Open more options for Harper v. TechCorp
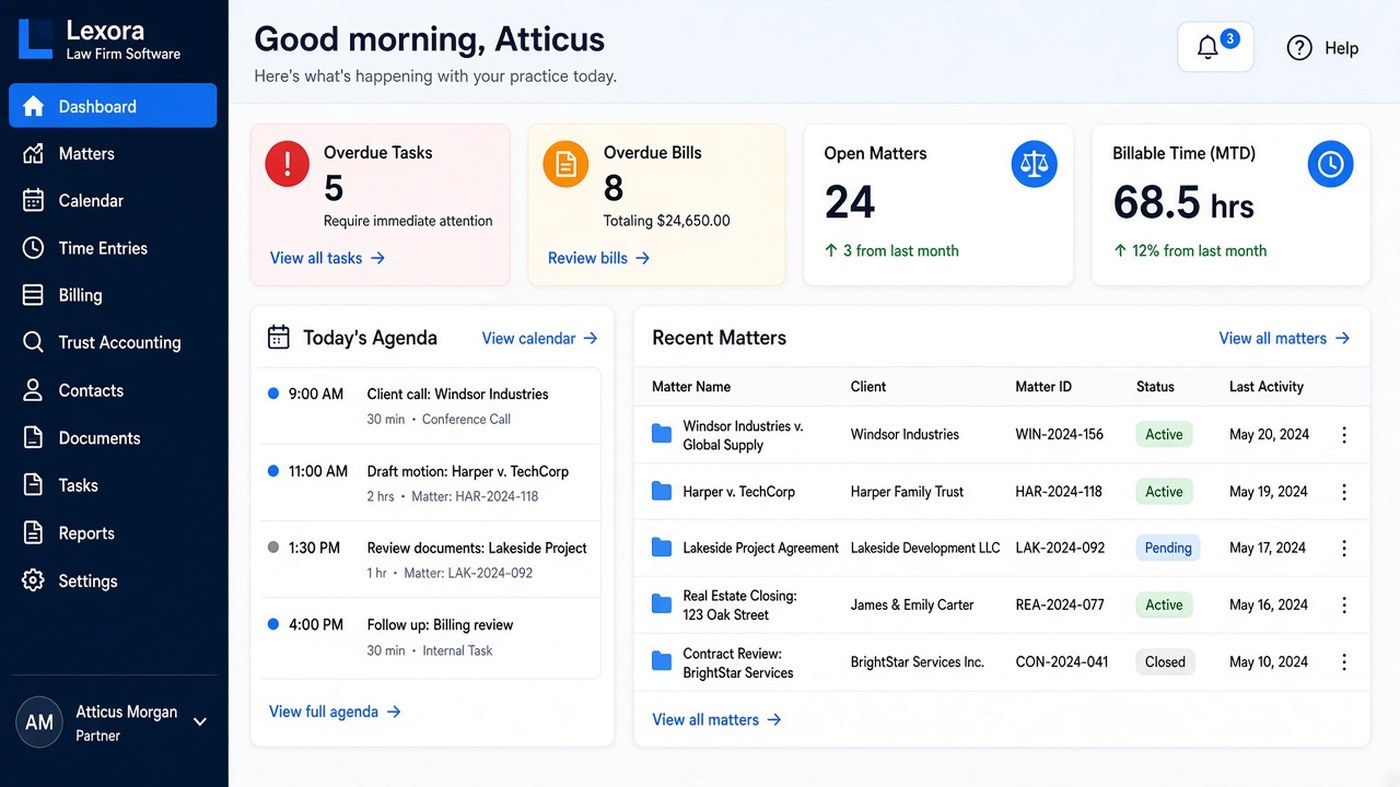 click(1344, 492)
